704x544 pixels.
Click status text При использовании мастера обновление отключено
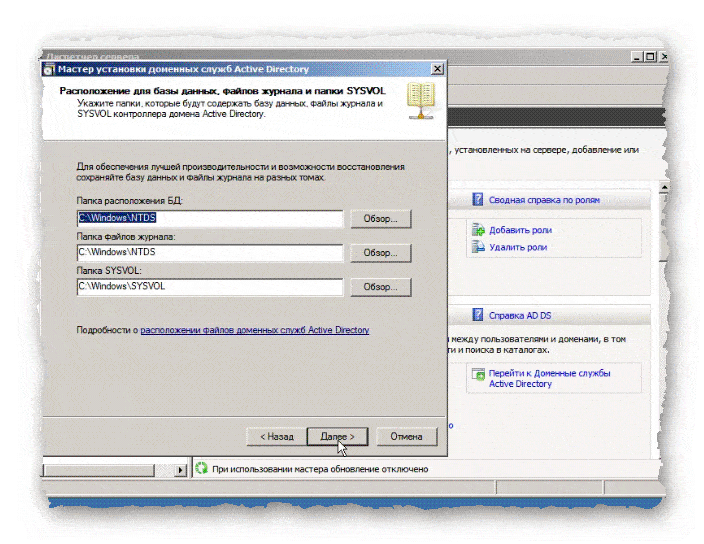[x=320, y=469]
